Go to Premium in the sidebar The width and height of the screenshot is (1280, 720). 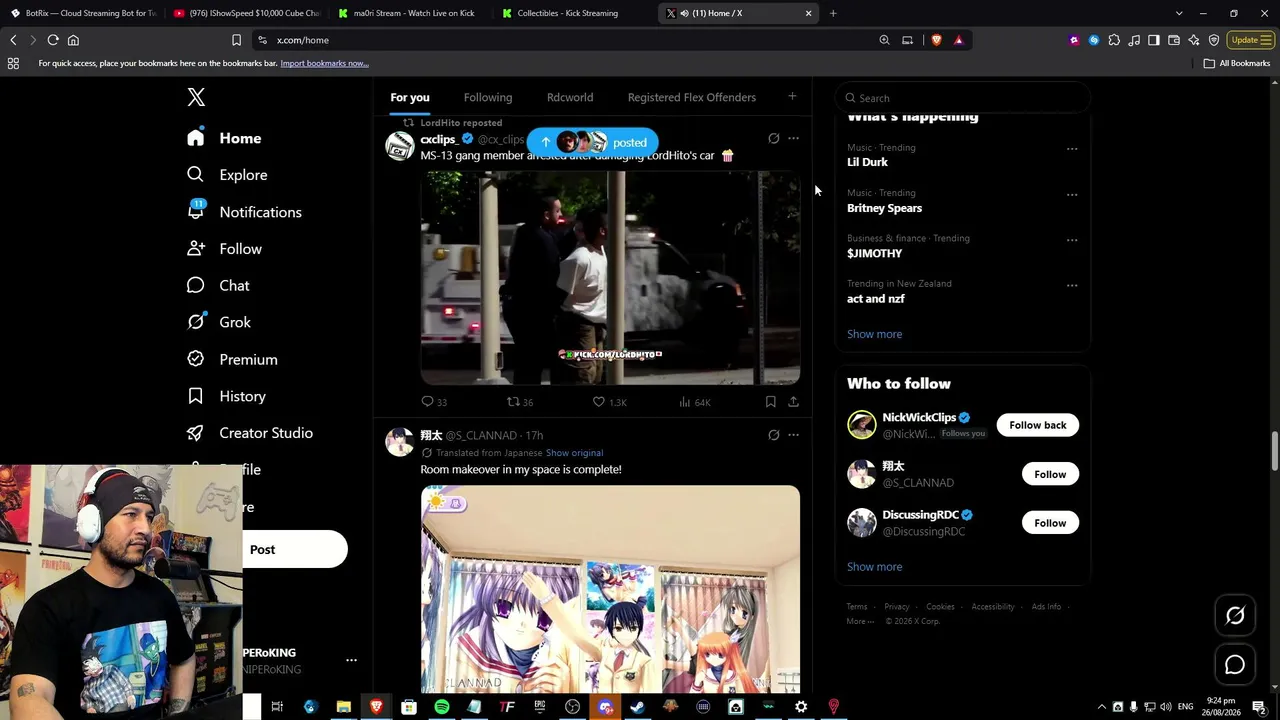point(233,359)
